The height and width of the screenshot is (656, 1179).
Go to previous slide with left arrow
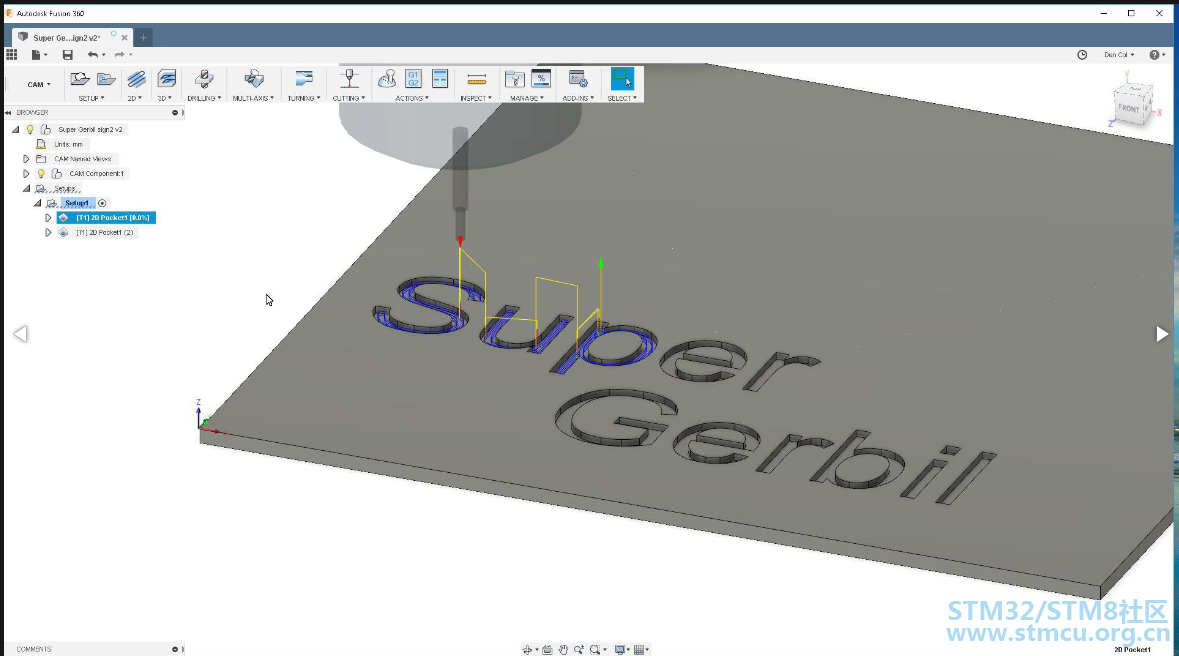(x=20, y=333)
